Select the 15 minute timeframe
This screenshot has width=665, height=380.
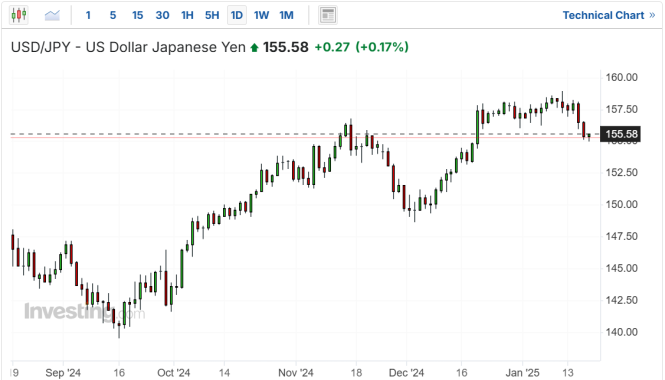tap(137, 16)
